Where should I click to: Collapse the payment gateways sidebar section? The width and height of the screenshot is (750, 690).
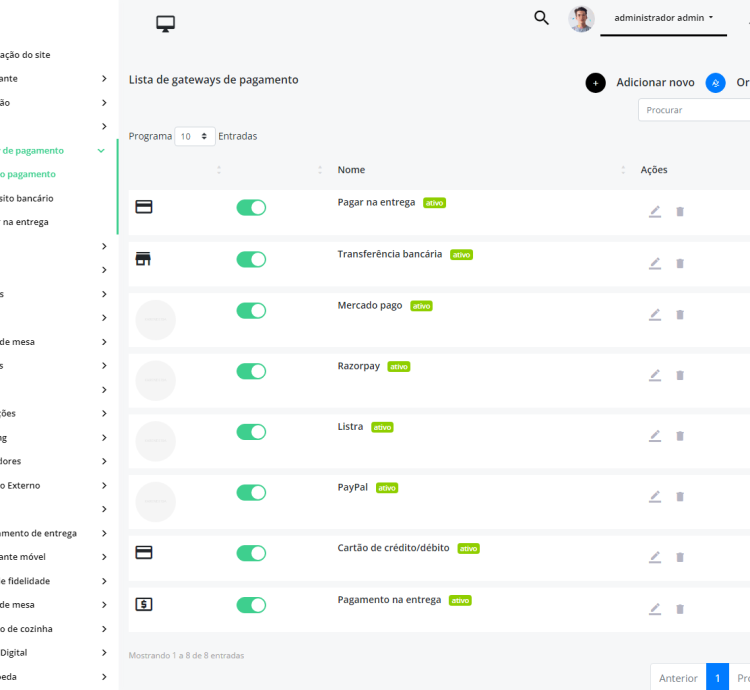click(x=101, y=151)
